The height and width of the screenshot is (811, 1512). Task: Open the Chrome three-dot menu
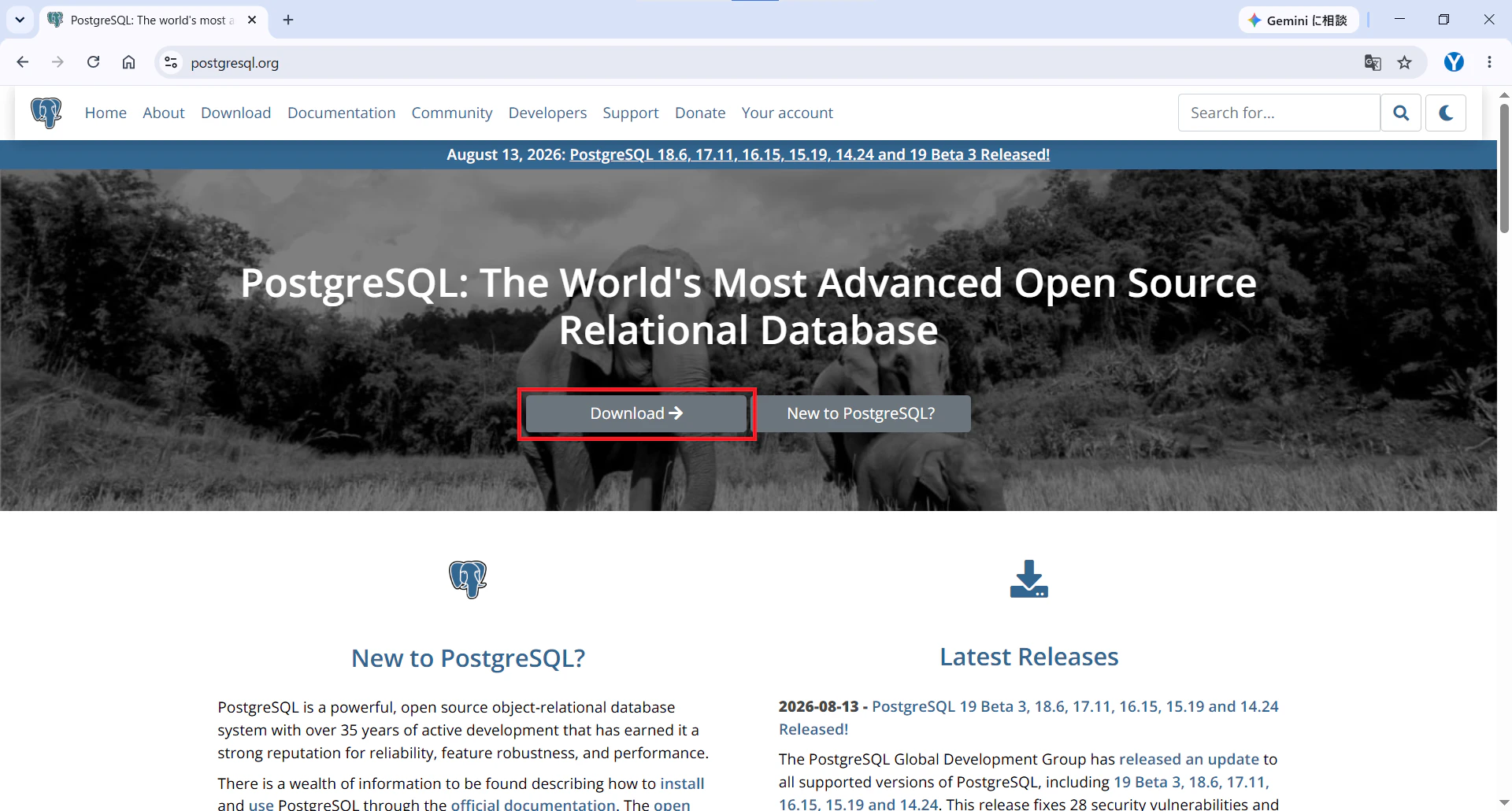(1489, 62)
